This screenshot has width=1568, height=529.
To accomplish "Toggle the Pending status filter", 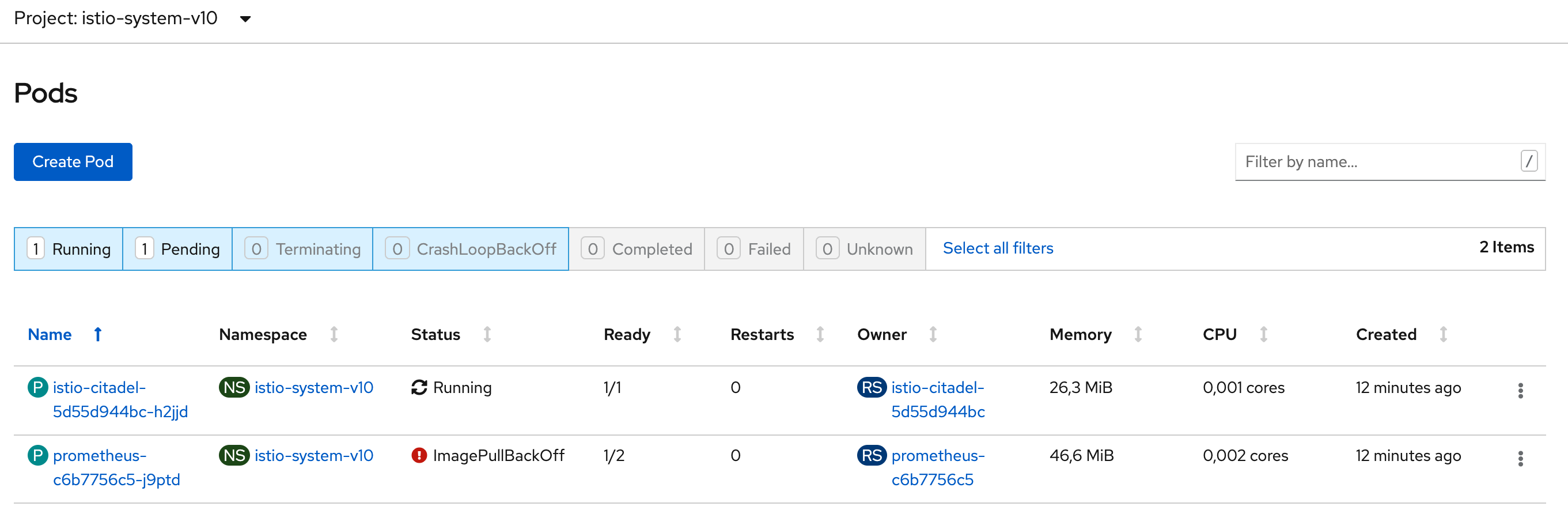I will pos(177,249).
